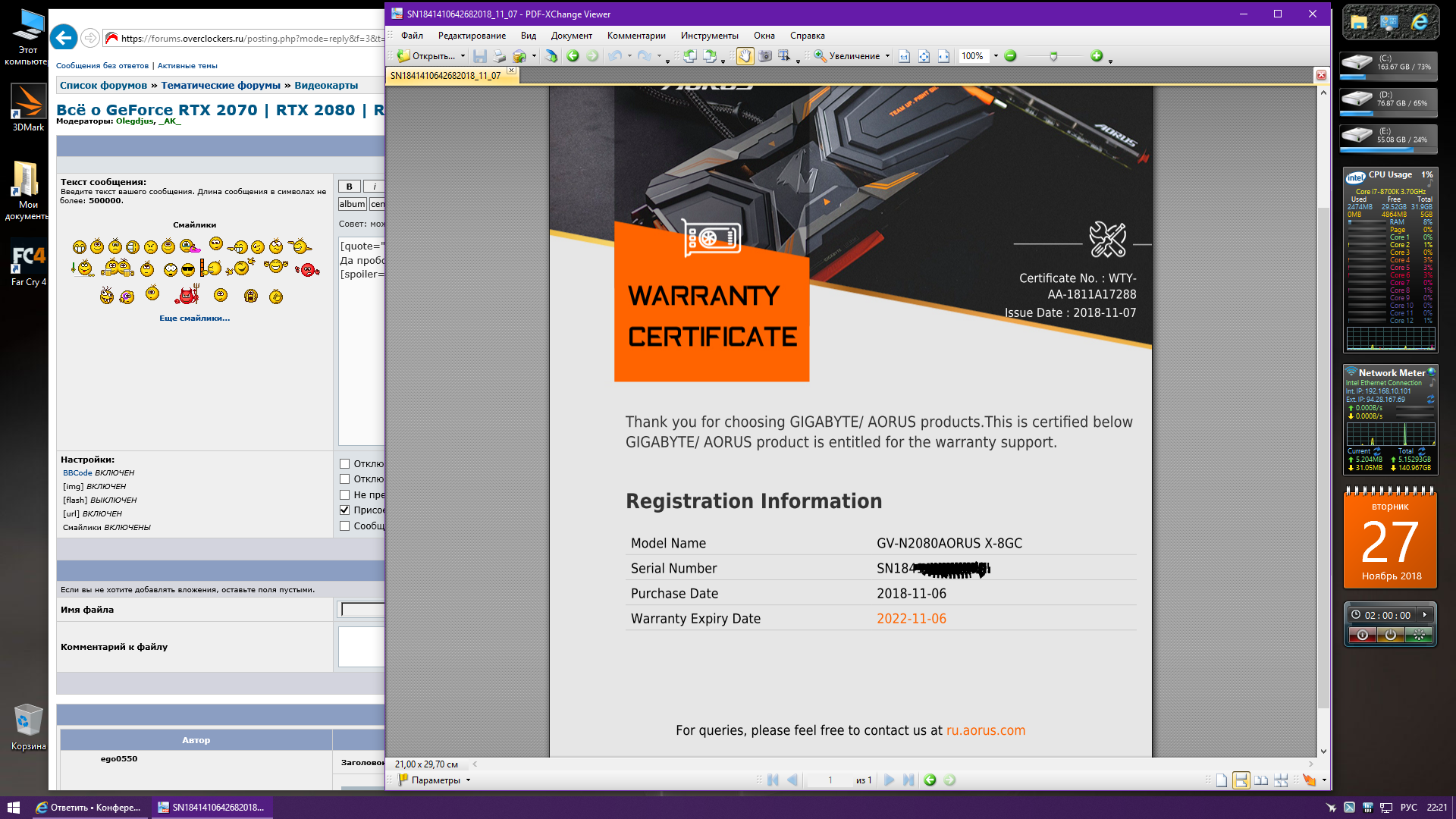Click the Print icon in toolbar
1456x819 pixels.
point(499,56)
